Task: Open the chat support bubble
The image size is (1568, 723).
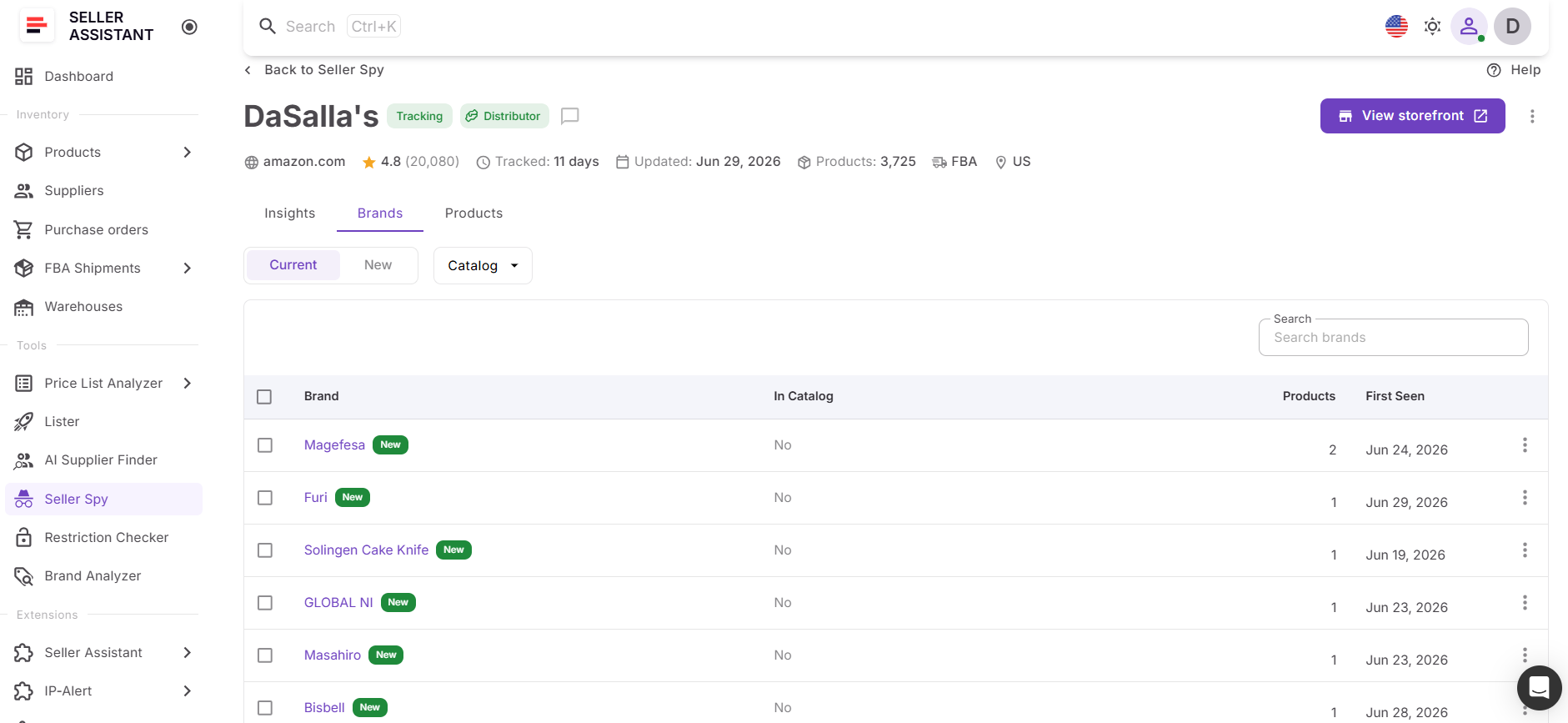Action: (x=1539, y=688)
